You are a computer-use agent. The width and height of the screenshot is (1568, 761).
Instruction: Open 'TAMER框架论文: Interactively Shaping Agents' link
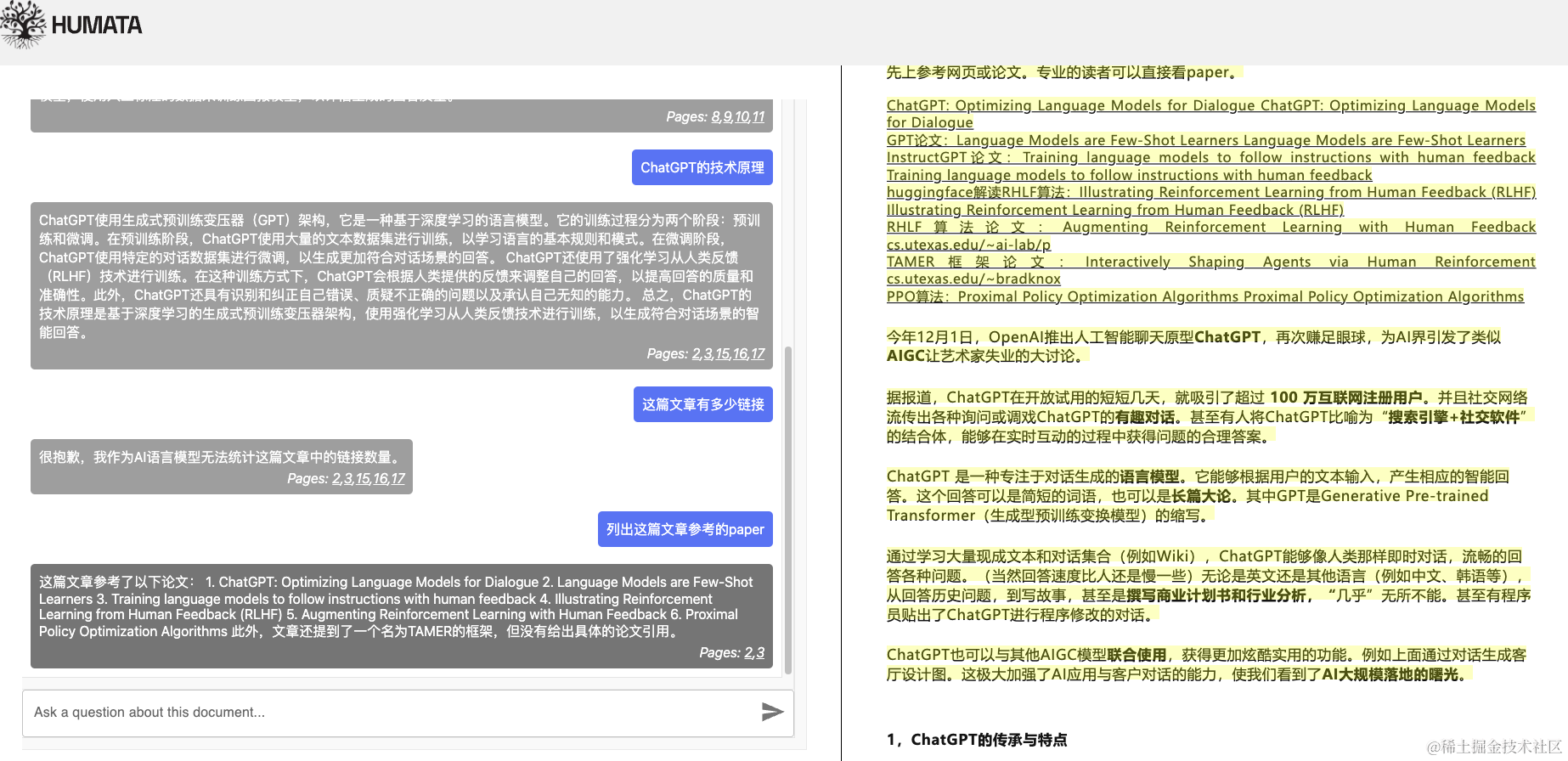[x=1210, y=262]
